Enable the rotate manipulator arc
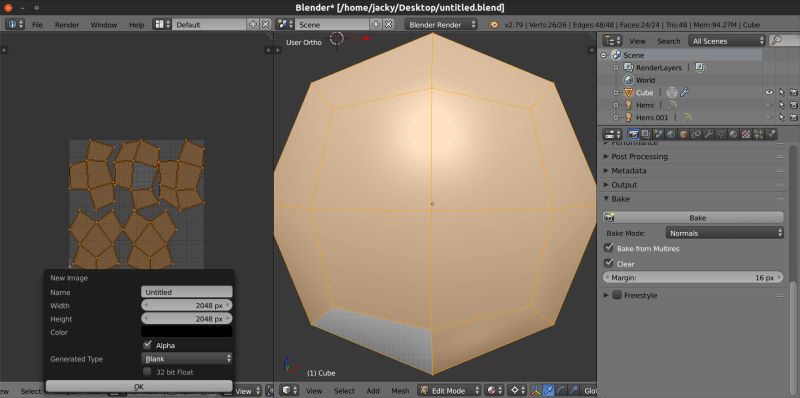This screenshot has width=800, height=398. click(x=561, y=390)
